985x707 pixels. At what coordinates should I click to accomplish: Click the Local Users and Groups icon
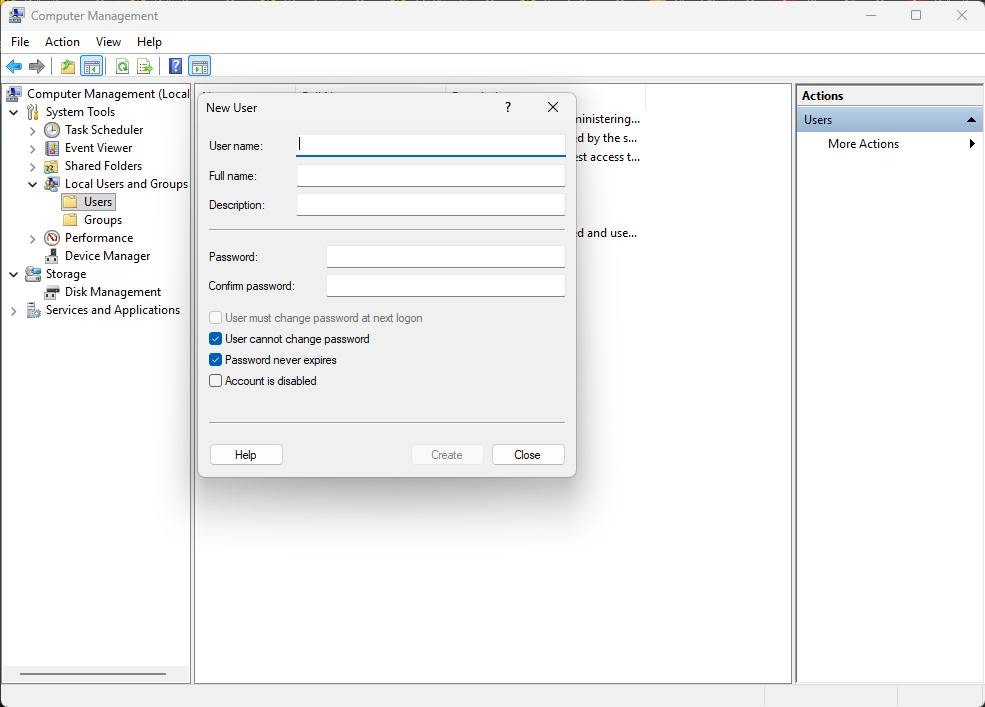52,184
